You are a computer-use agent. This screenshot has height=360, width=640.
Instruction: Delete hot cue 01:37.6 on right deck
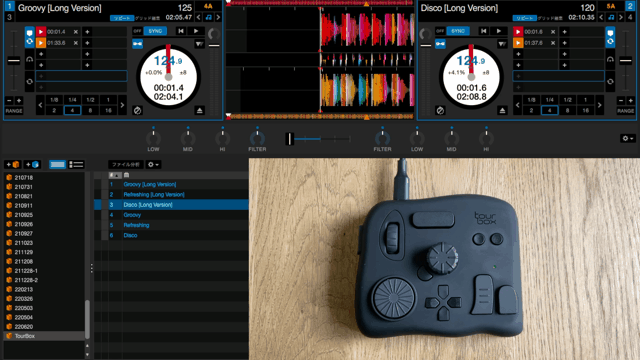[x=553, y=42]
